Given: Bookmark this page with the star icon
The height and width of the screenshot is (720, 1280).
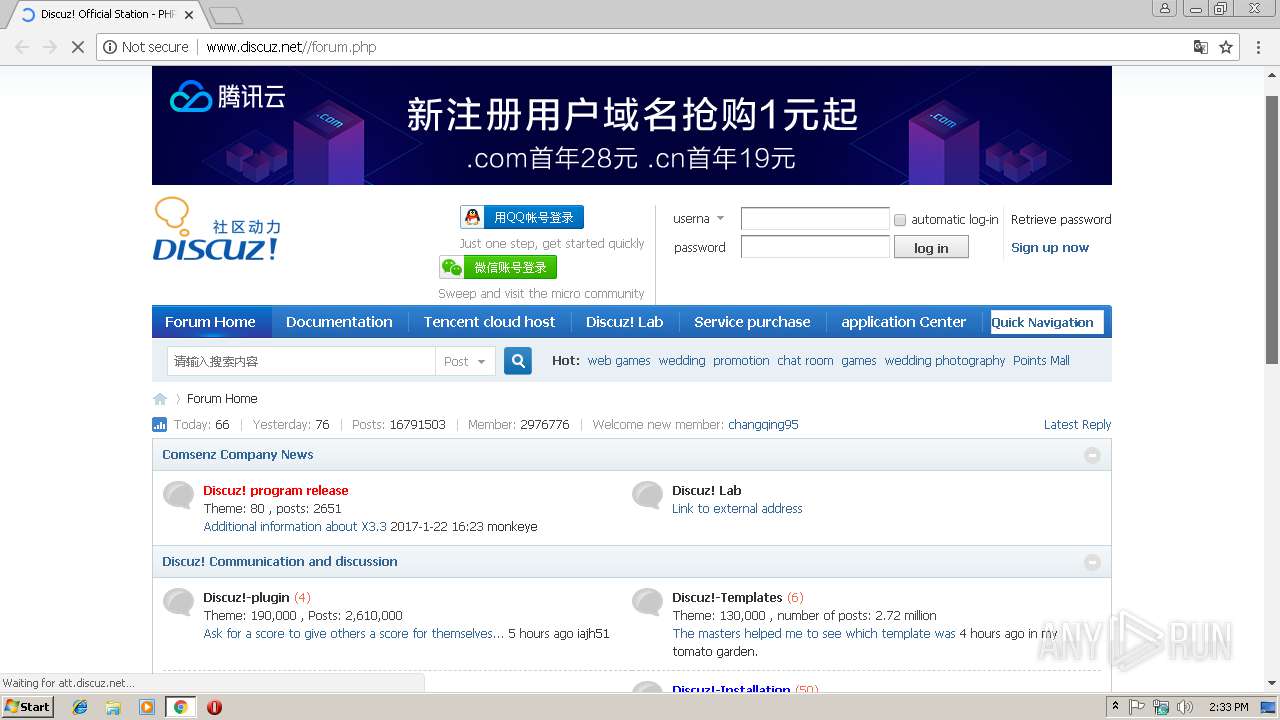Looking at the screenshot, I should [x=1226, y=47].
